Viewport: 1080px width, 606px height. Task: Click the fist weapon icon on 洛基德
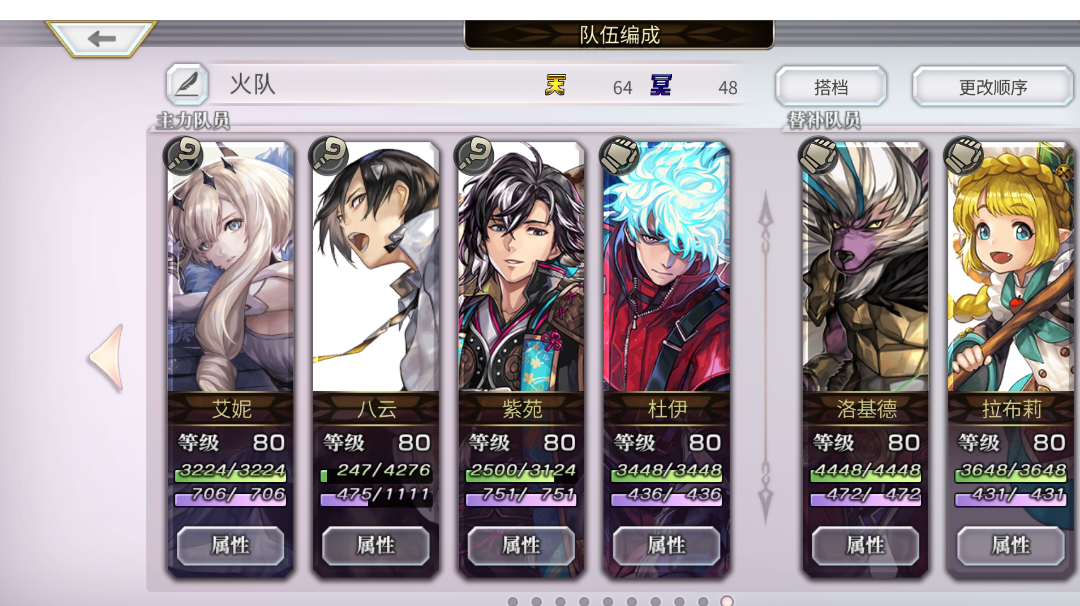[818, 155]
